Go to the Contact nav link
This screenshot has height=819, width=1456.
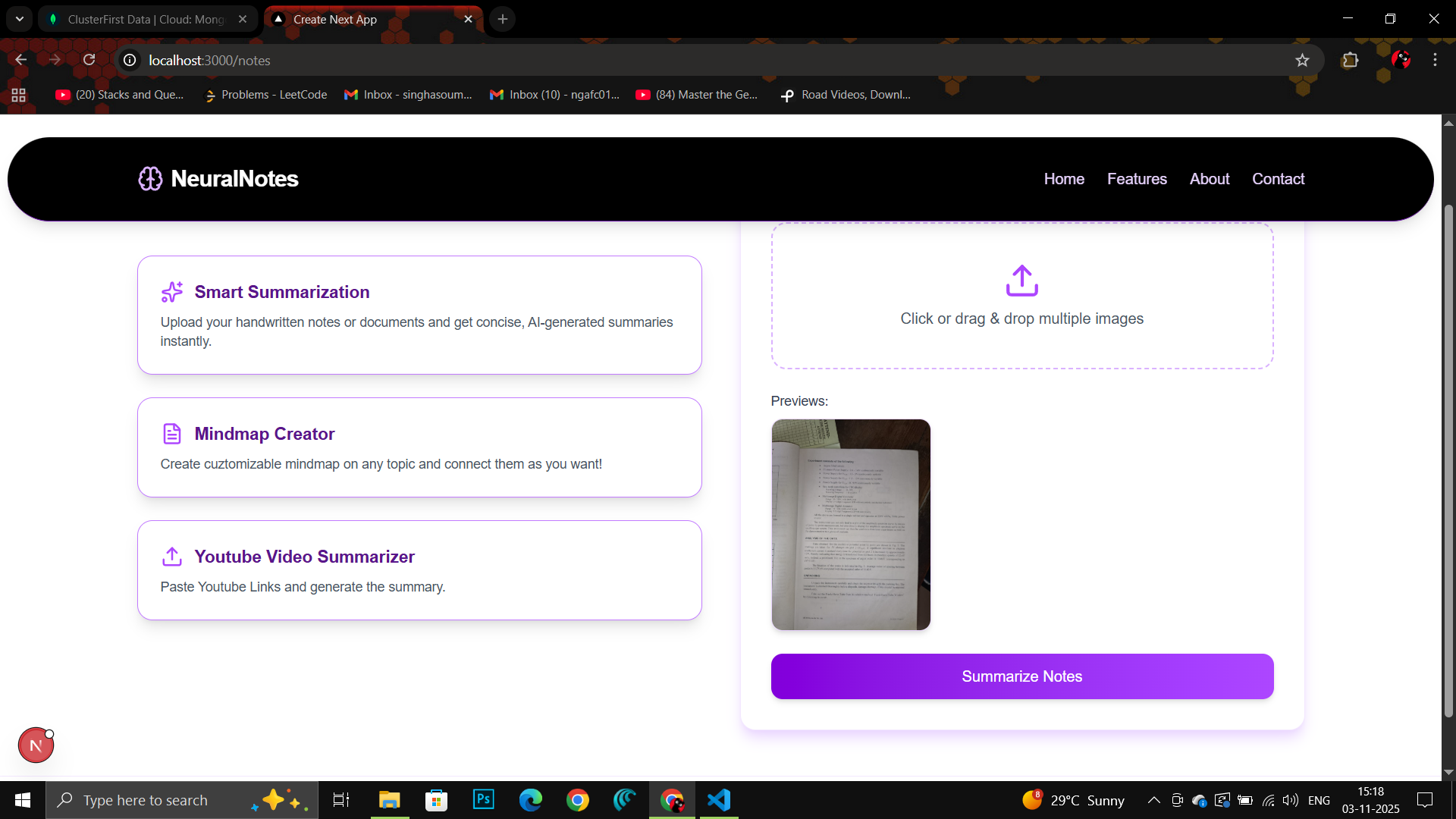point(1278,179)
